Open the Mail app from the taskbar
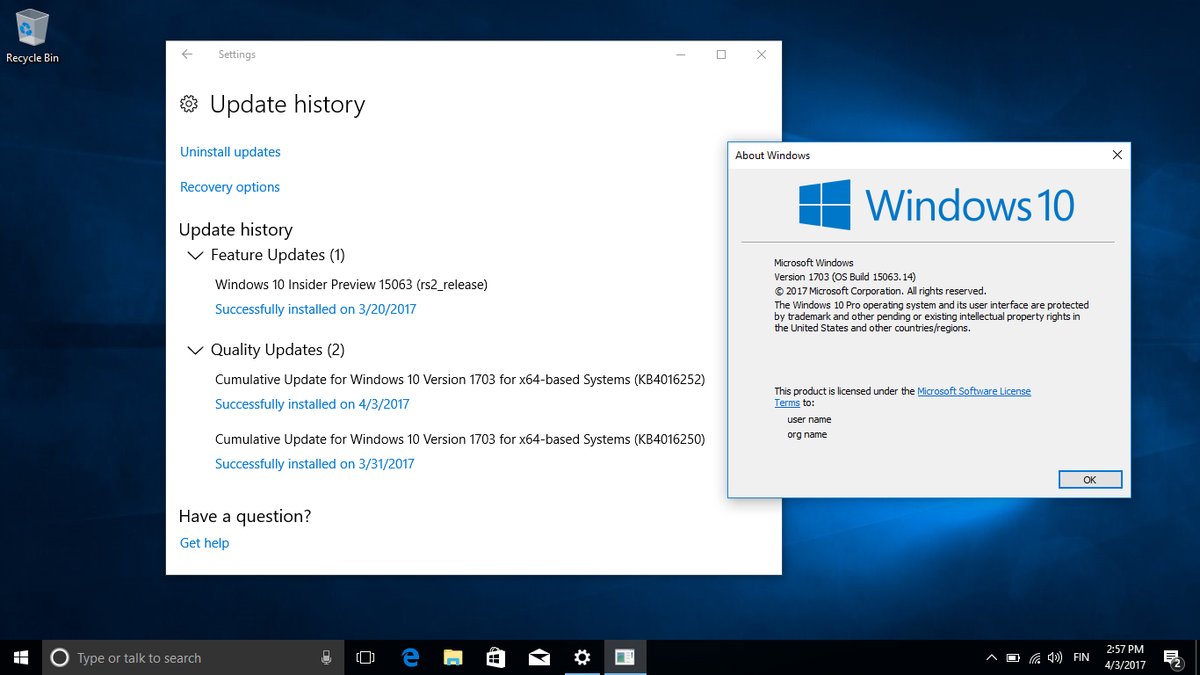1200x675 pixels. coord(539,657)
